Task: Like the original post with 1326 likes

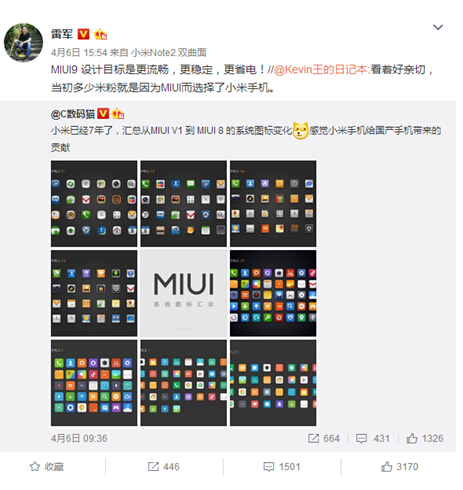Action: 425,438
